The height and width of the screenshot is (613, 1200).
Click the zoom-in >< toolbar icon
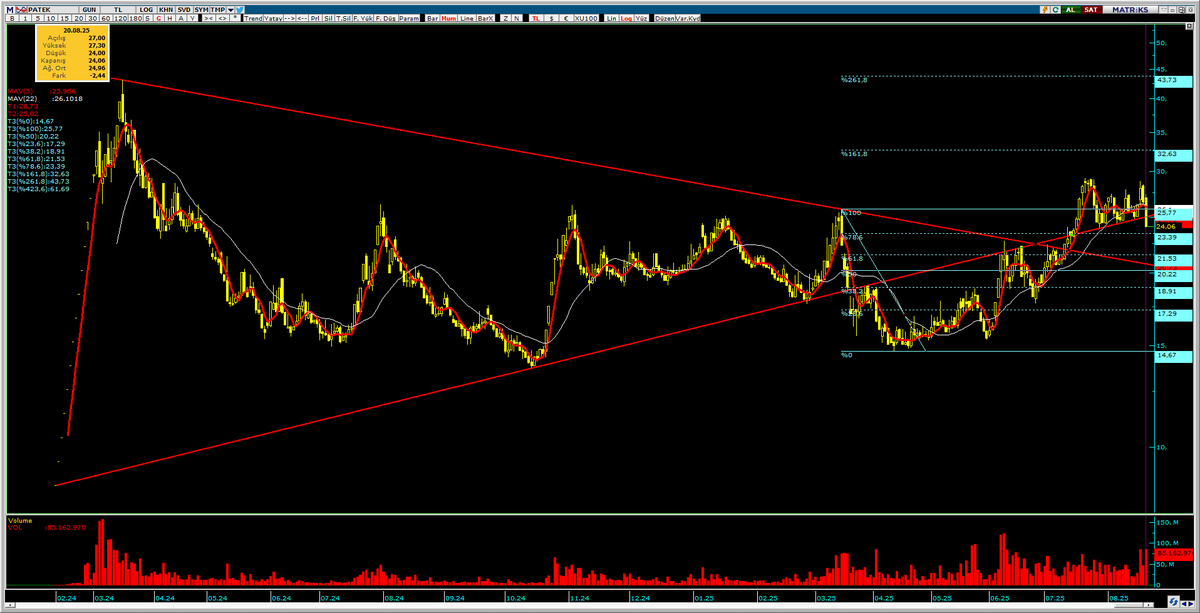(x=208, y=18)
